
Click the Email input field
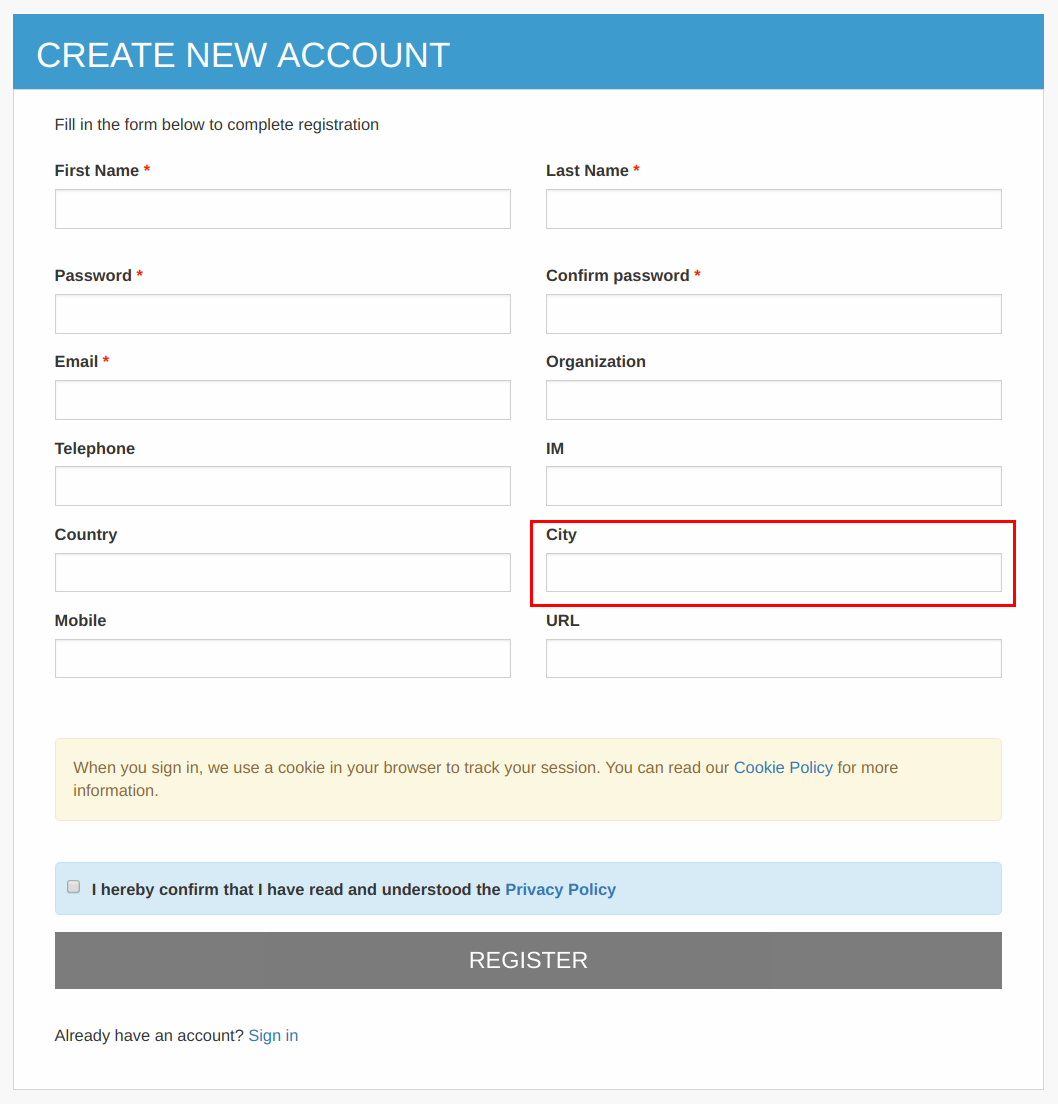click(282, 399)
